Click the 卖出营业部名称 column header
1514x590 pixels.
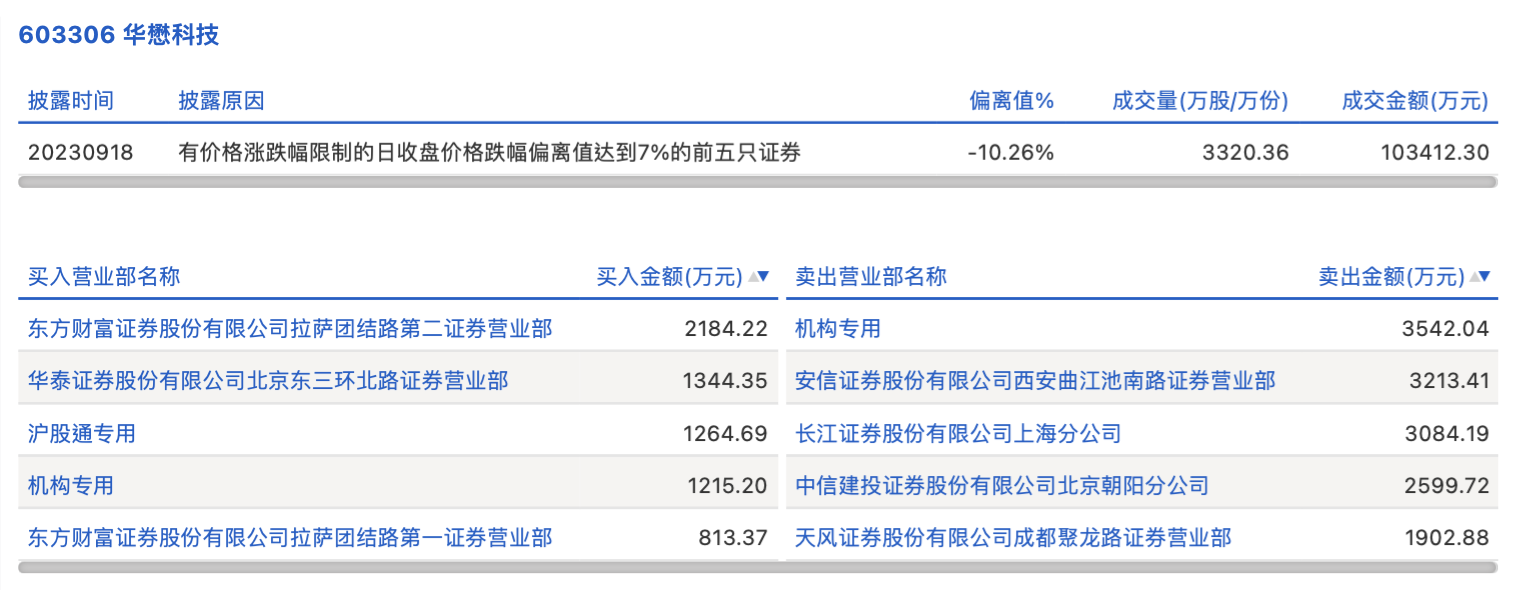point(870,277)
